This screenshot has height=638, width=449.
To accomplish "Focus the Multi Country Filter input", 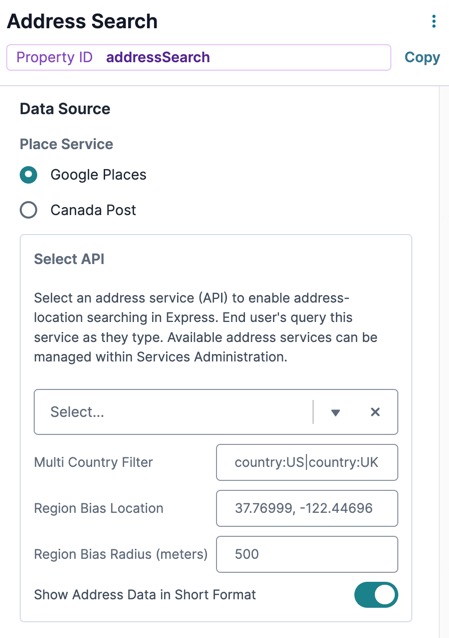I will [x=307, y=462].
